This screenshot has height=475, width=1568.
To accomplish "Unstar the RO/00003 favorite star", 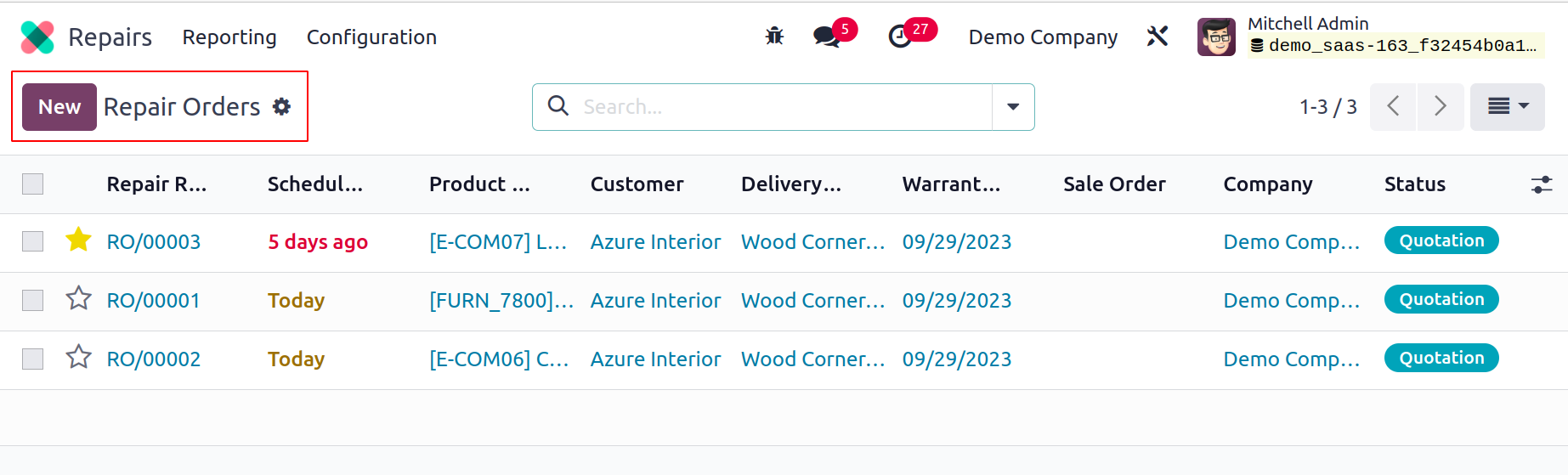I will [x=78, y=240].
